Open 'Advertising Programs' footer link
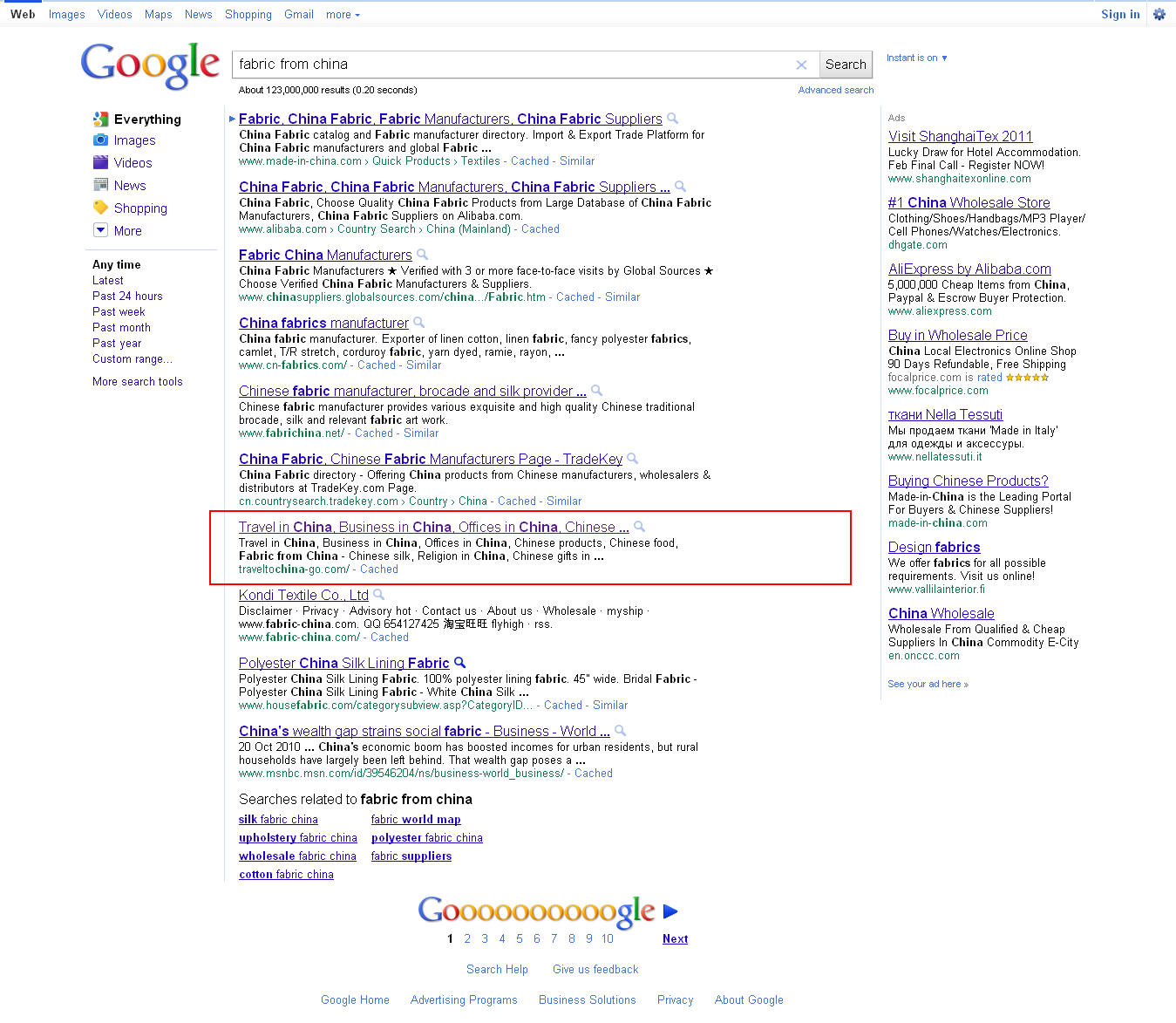The height and width of the screenshot is (1023, 1176). (464, 1000)
